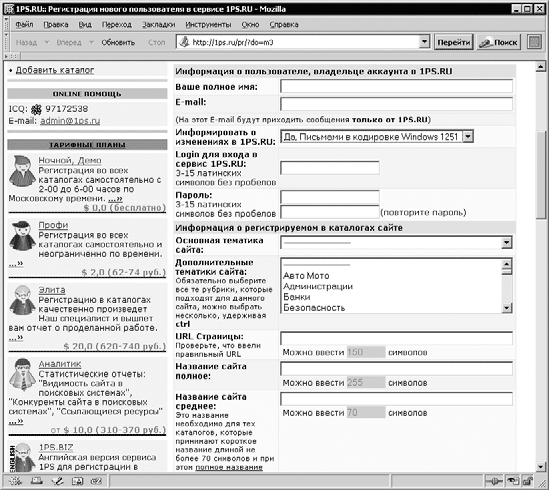Click the repeat password input field
This screenshot has width=549, height=490.
tap(330, 212)
